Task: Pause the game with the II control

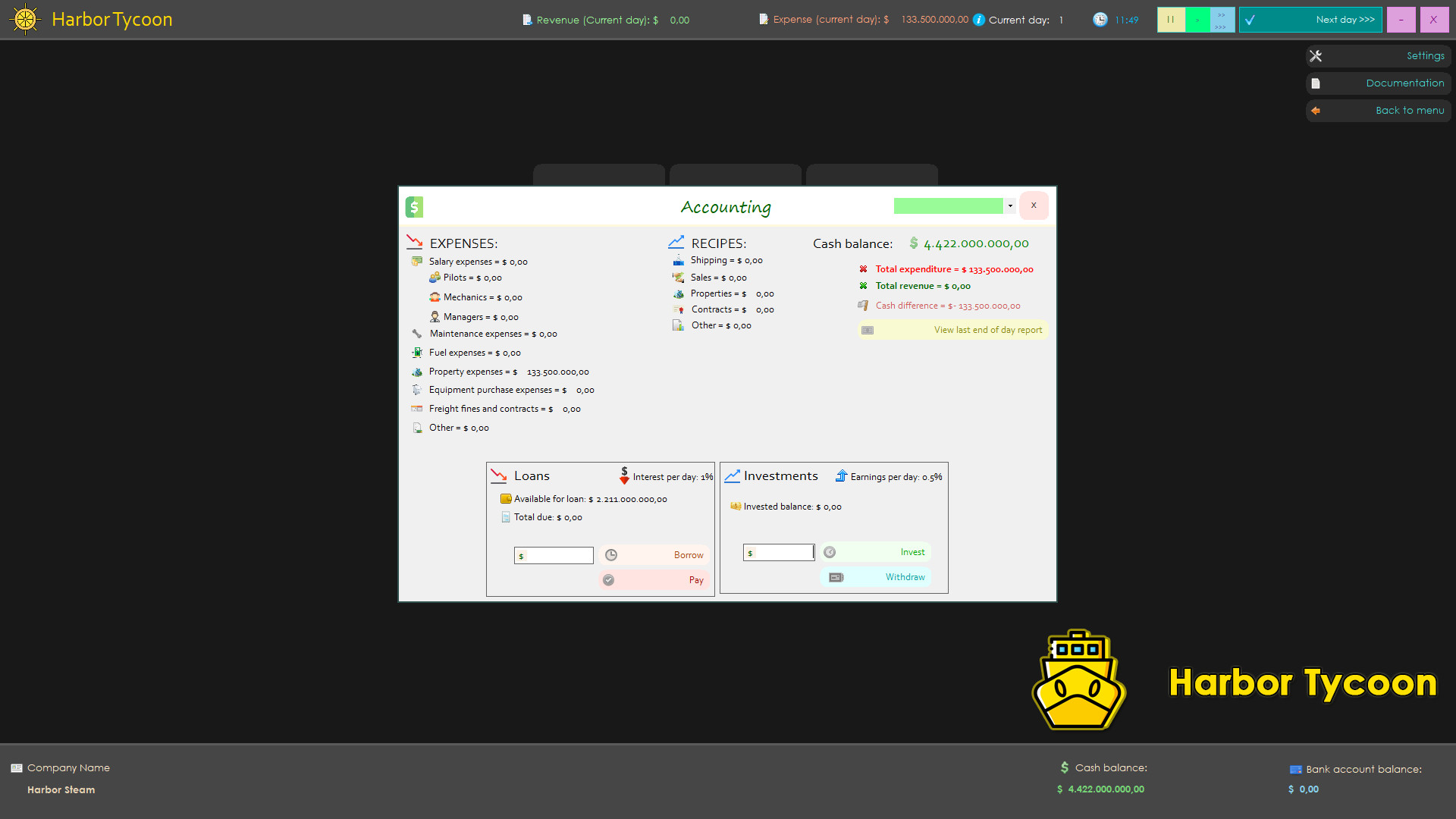Action: pos(1171,20)
